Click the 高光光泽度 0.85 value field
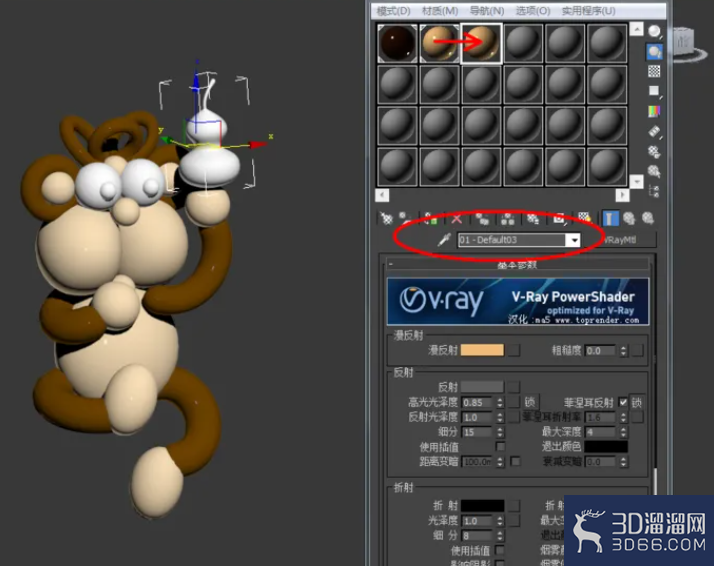This screenshot has width=714, height=566. coord(478,403)
